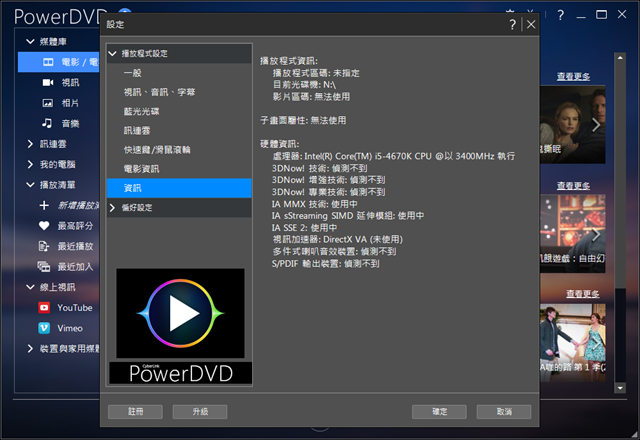
Task: Open the Vimeo icon in sidebar
Action: click(44, 328)
